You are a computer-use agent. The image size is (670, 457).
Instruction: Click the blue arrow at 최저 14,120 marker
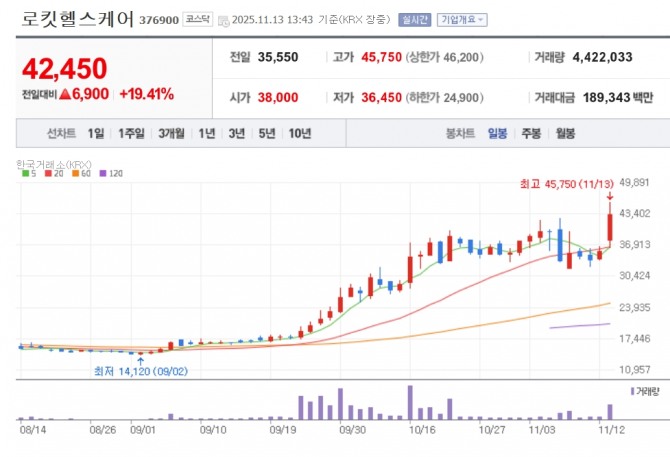tap(140, 361)
